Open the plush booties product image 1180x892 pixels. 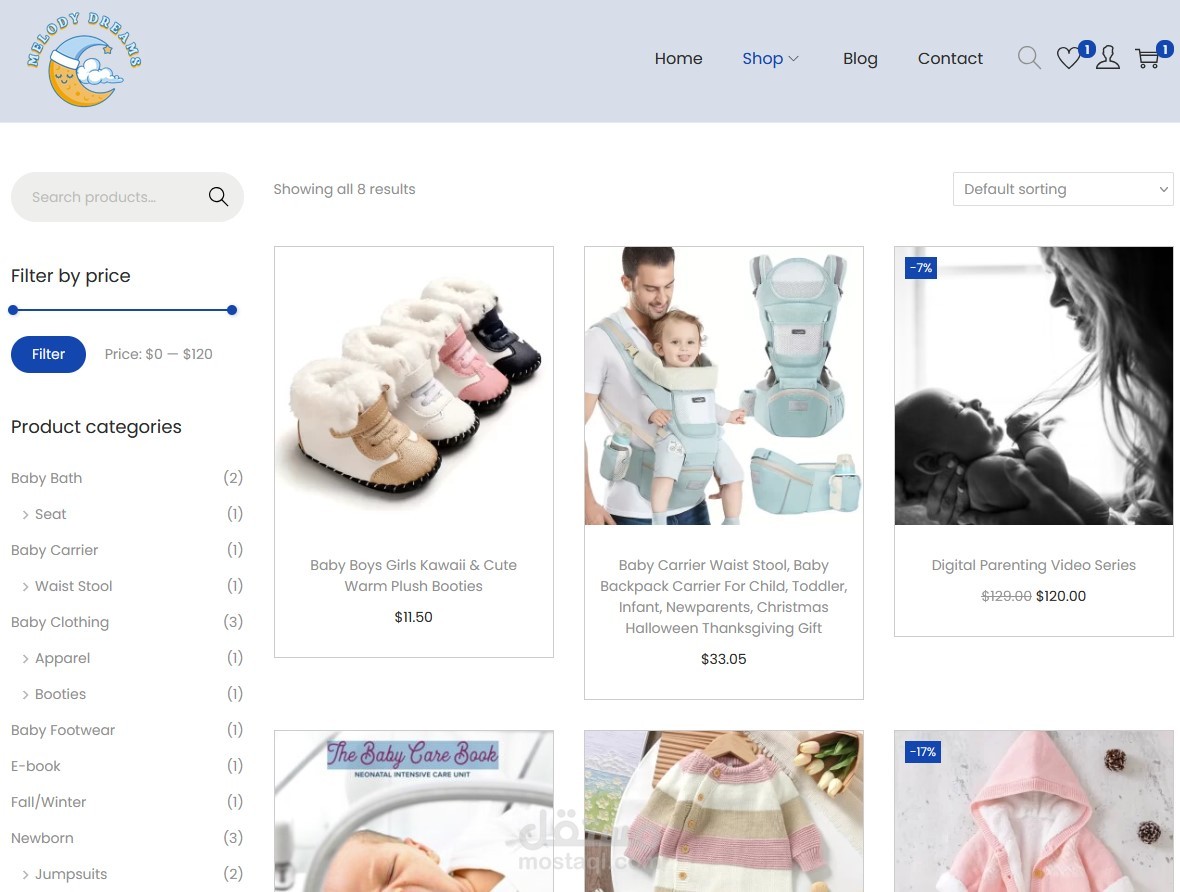point(414,385)
